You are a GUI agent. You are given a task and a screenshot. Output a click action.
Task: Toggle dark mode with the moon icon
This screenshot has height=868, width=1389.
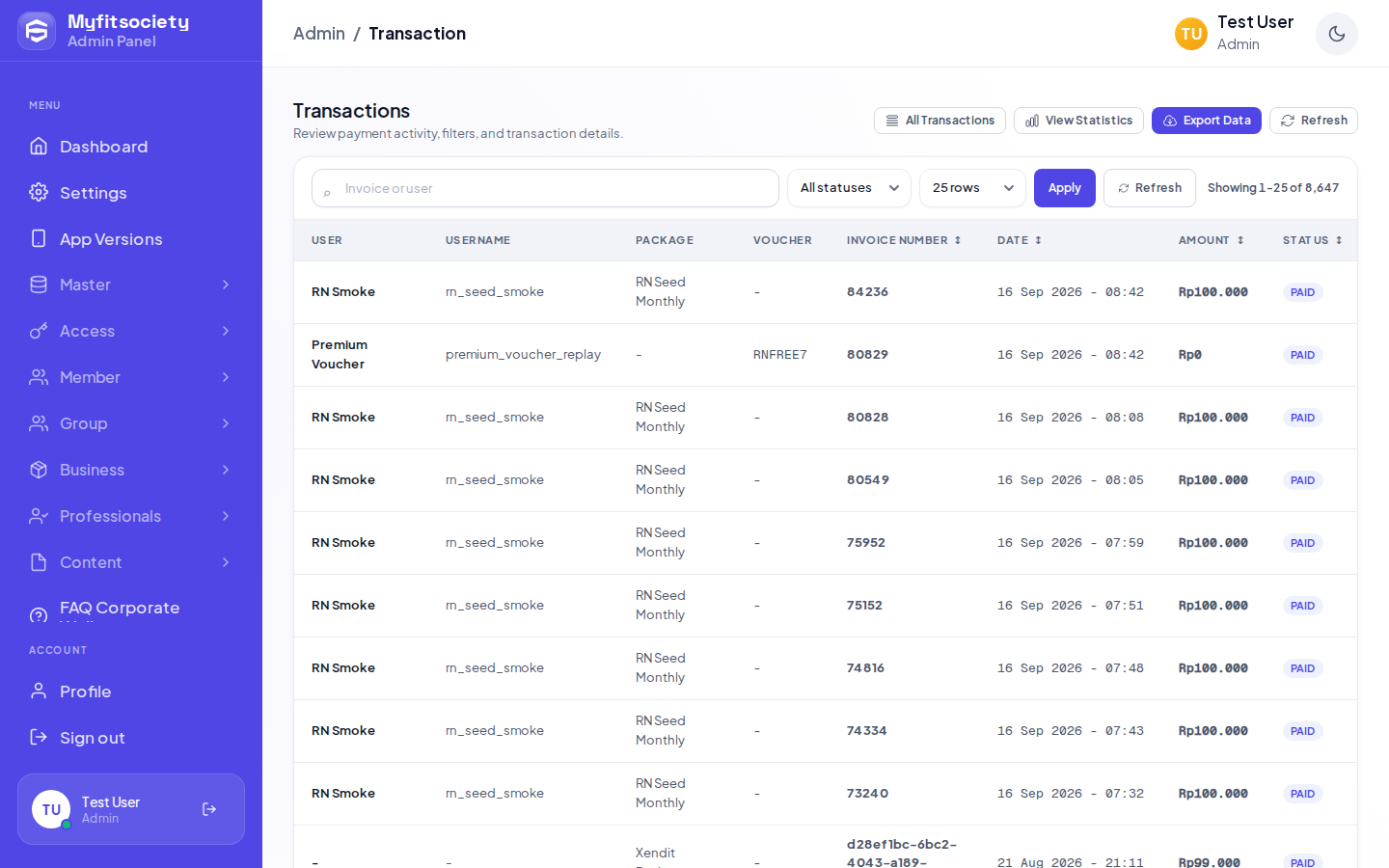click(x=1336, y=34)
